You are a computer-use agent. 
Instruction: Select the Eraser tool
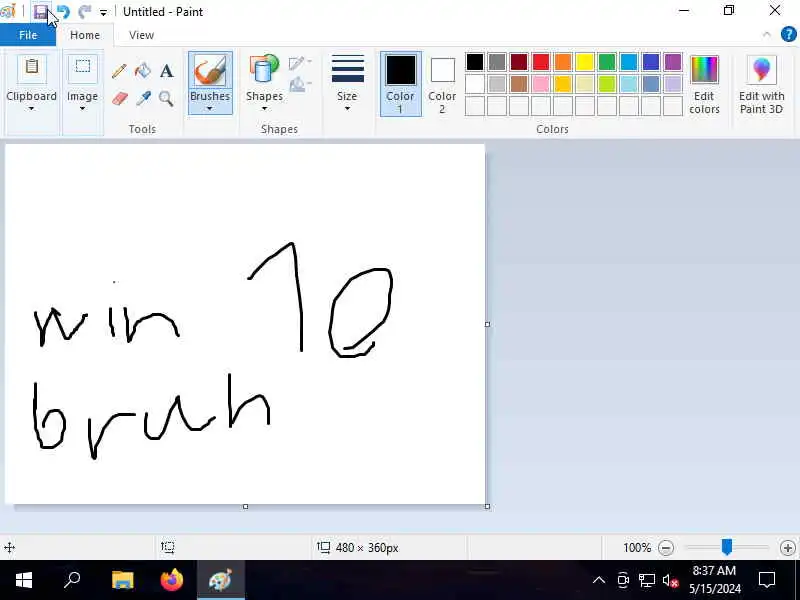tap(119, 98)
